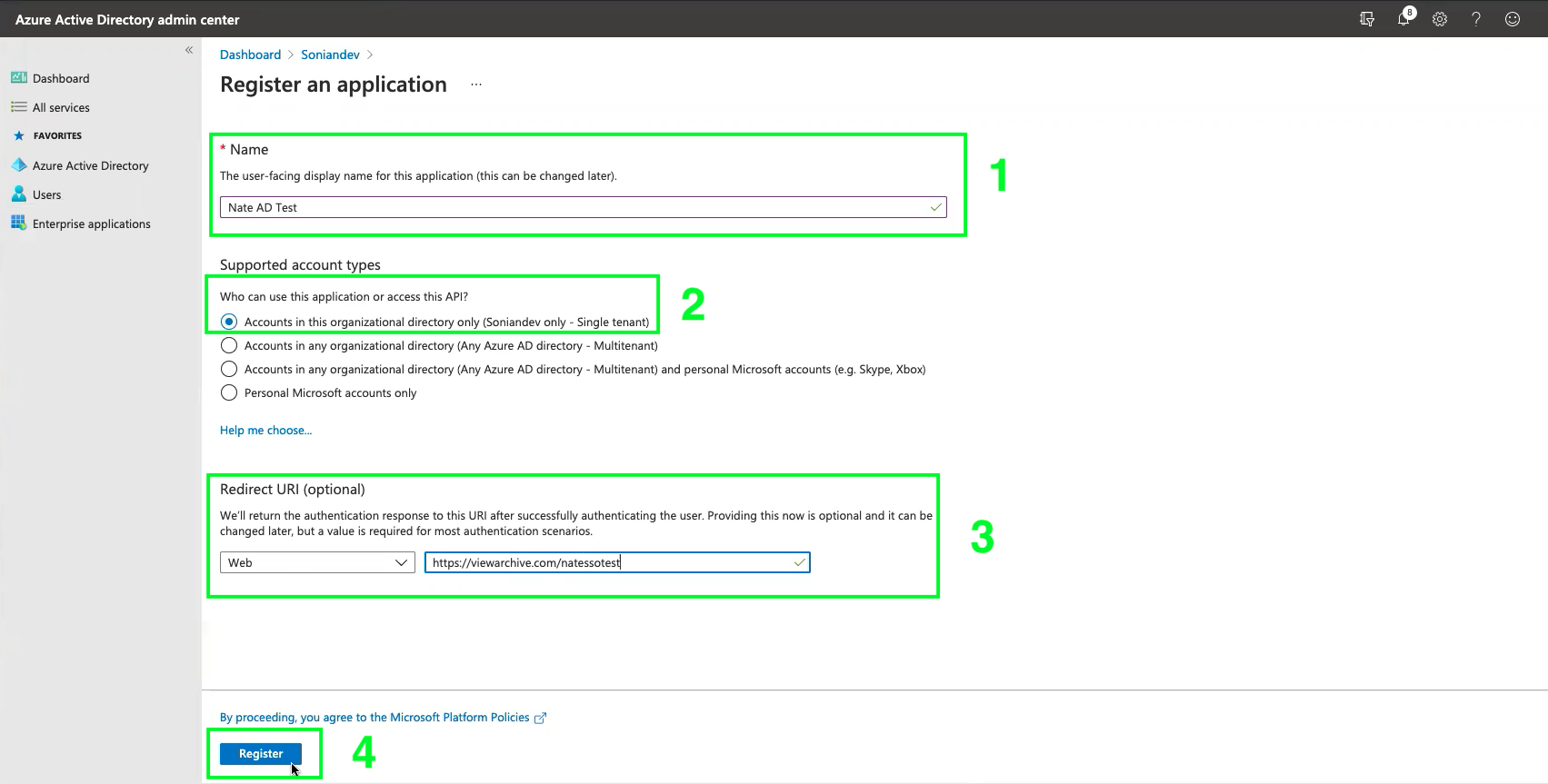Open the ellipsis menu beside Register an application
1548x784 pixels.
point(476,84)
